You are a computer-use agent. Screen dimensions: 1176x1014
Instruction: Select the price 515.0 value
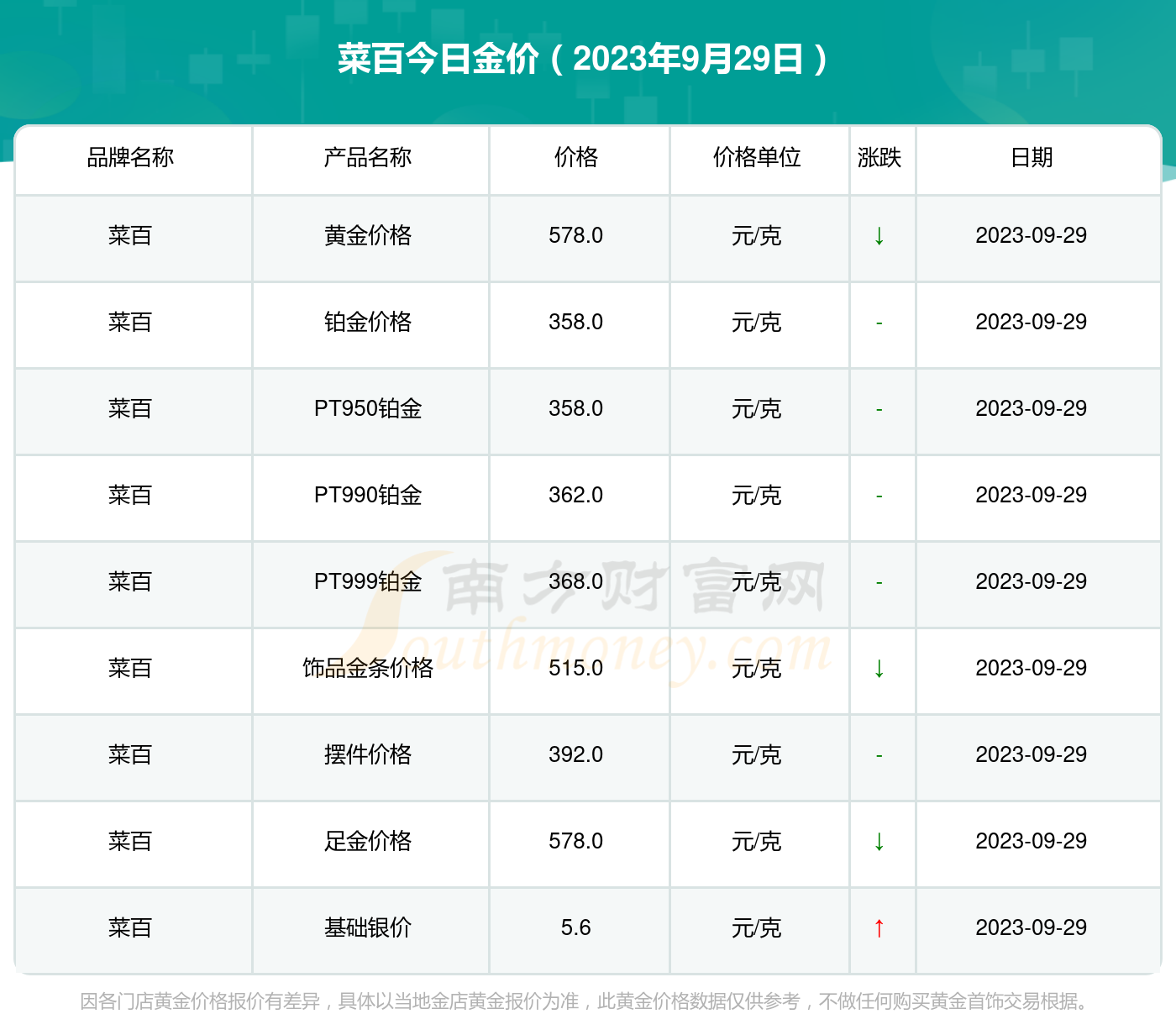[x=576, y=669]
